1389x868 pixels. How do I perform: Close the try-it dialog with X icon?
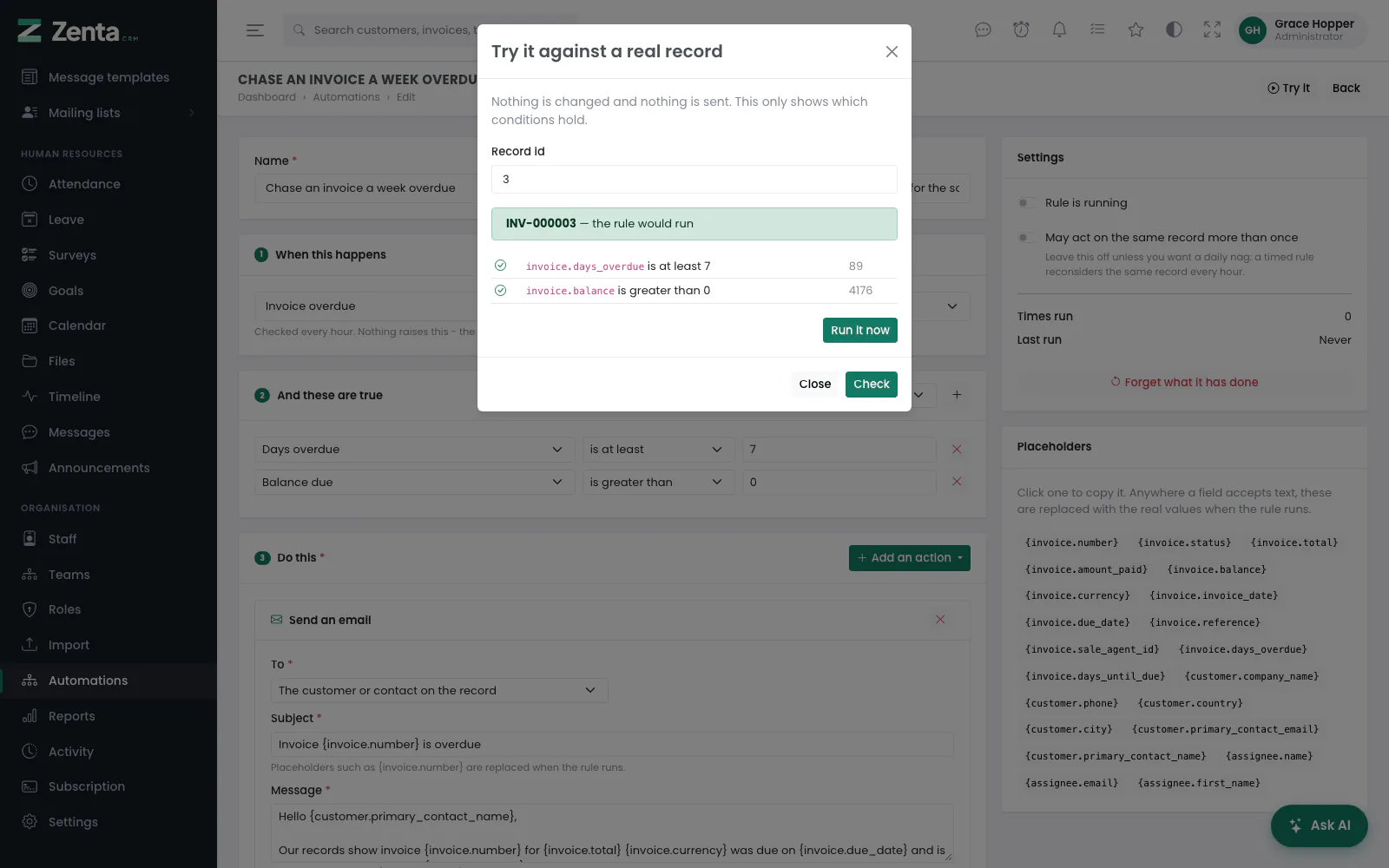click(x=892, y=52)
